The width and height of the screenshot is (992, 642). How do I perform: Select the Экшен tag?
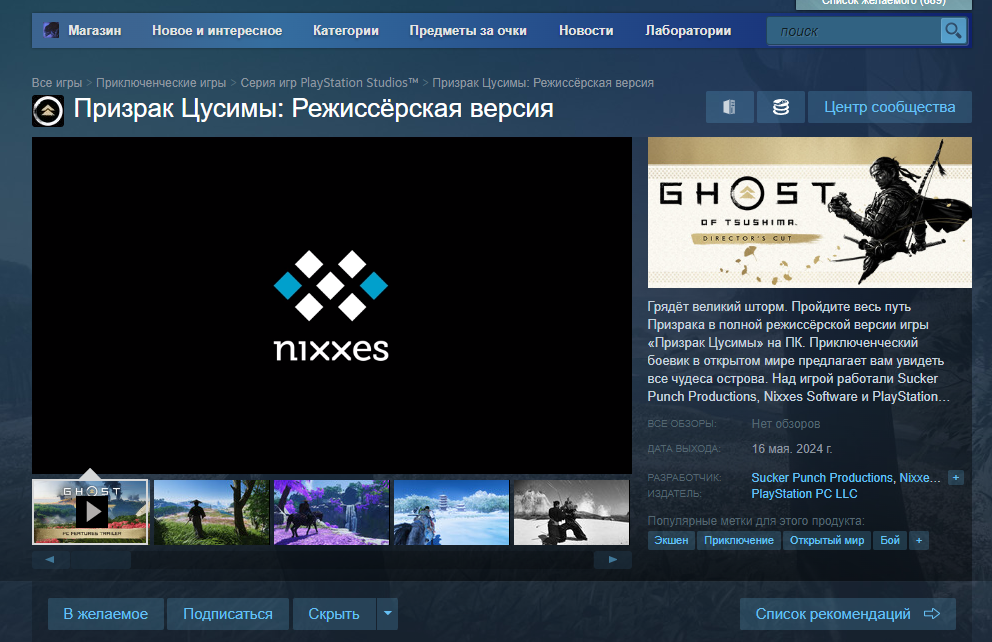671,540
